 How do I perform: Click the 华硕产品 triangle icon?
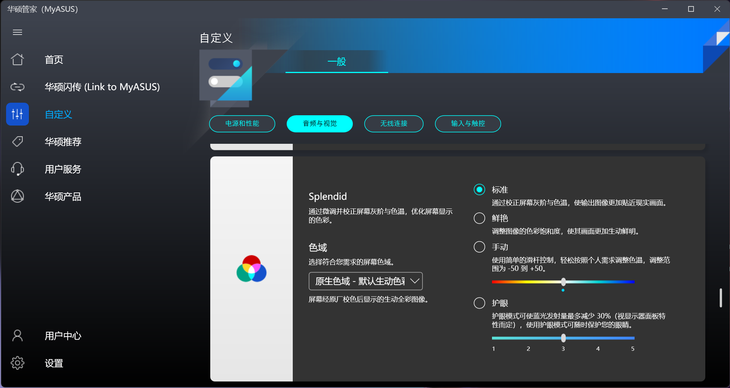click(x=17, y=197)
